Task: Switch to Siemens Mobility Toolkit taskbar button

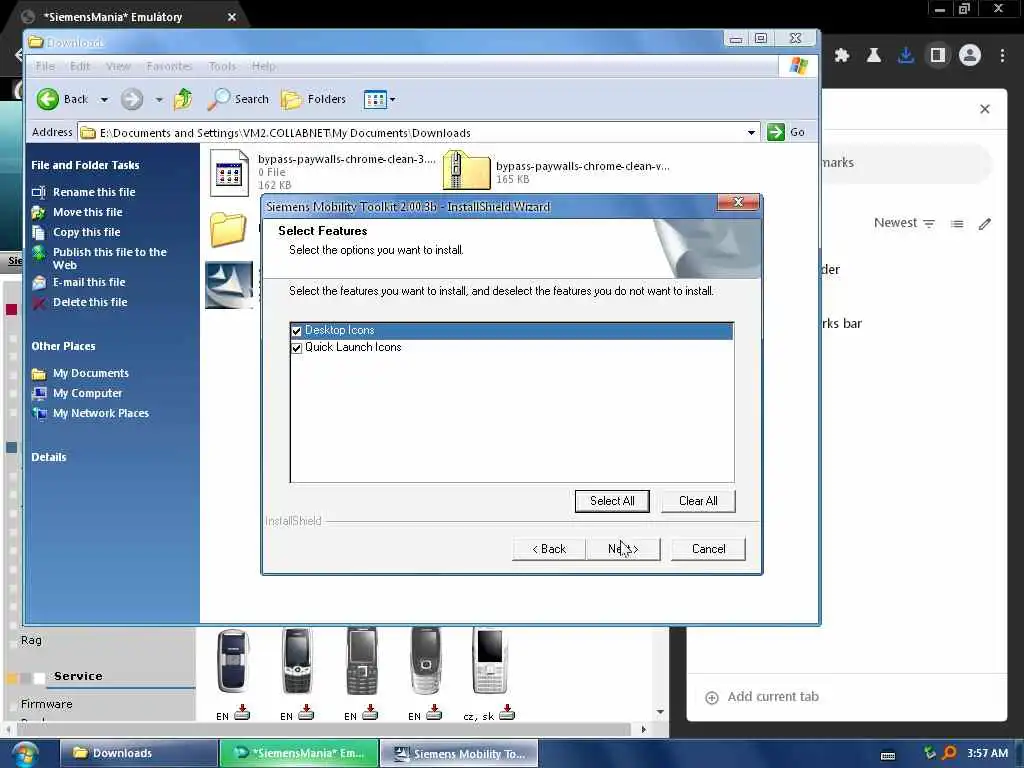Action: [459, 754]
